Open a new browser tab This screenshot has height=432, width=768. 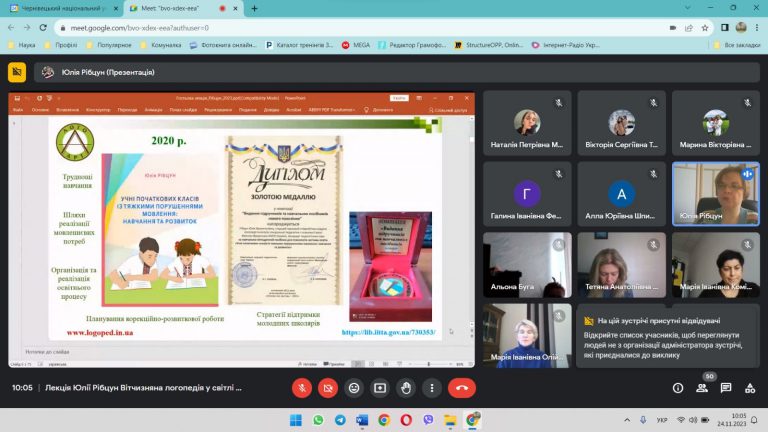(254, 8)
